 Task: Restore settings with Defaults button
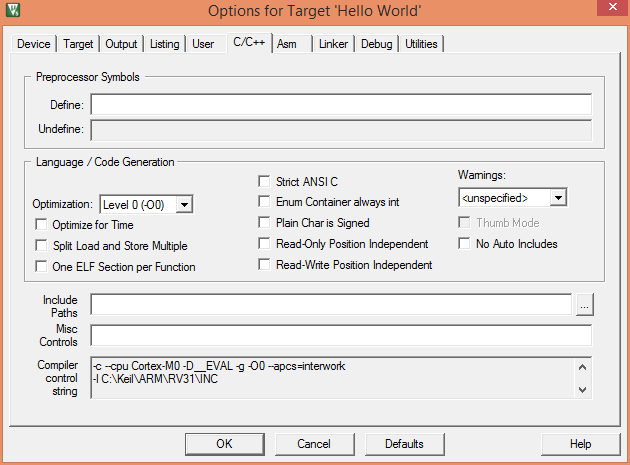[x=404, y=444]
